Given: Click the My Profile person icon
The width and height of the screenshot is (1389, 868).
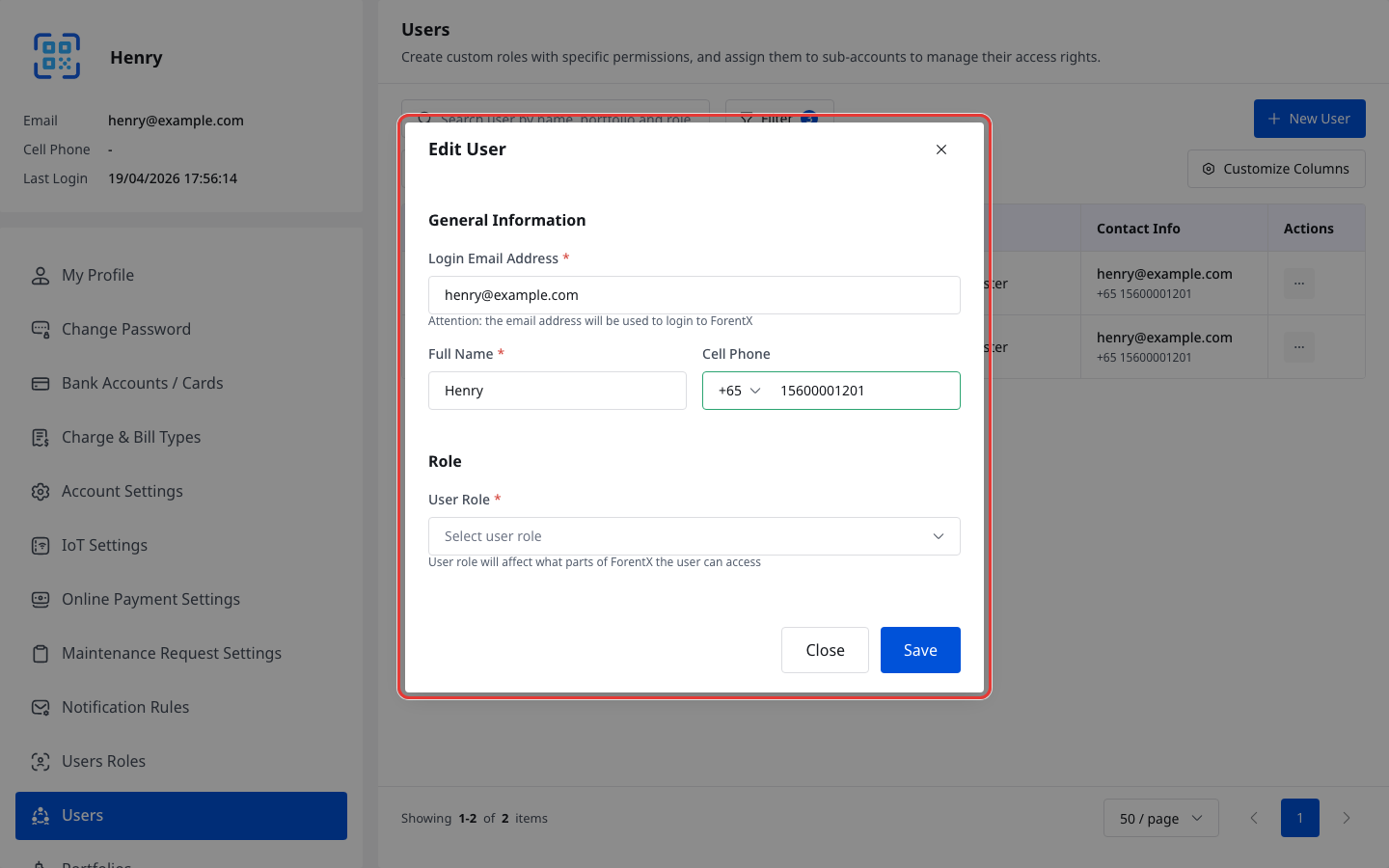Looking at the screenshot, I should point(41,276).
